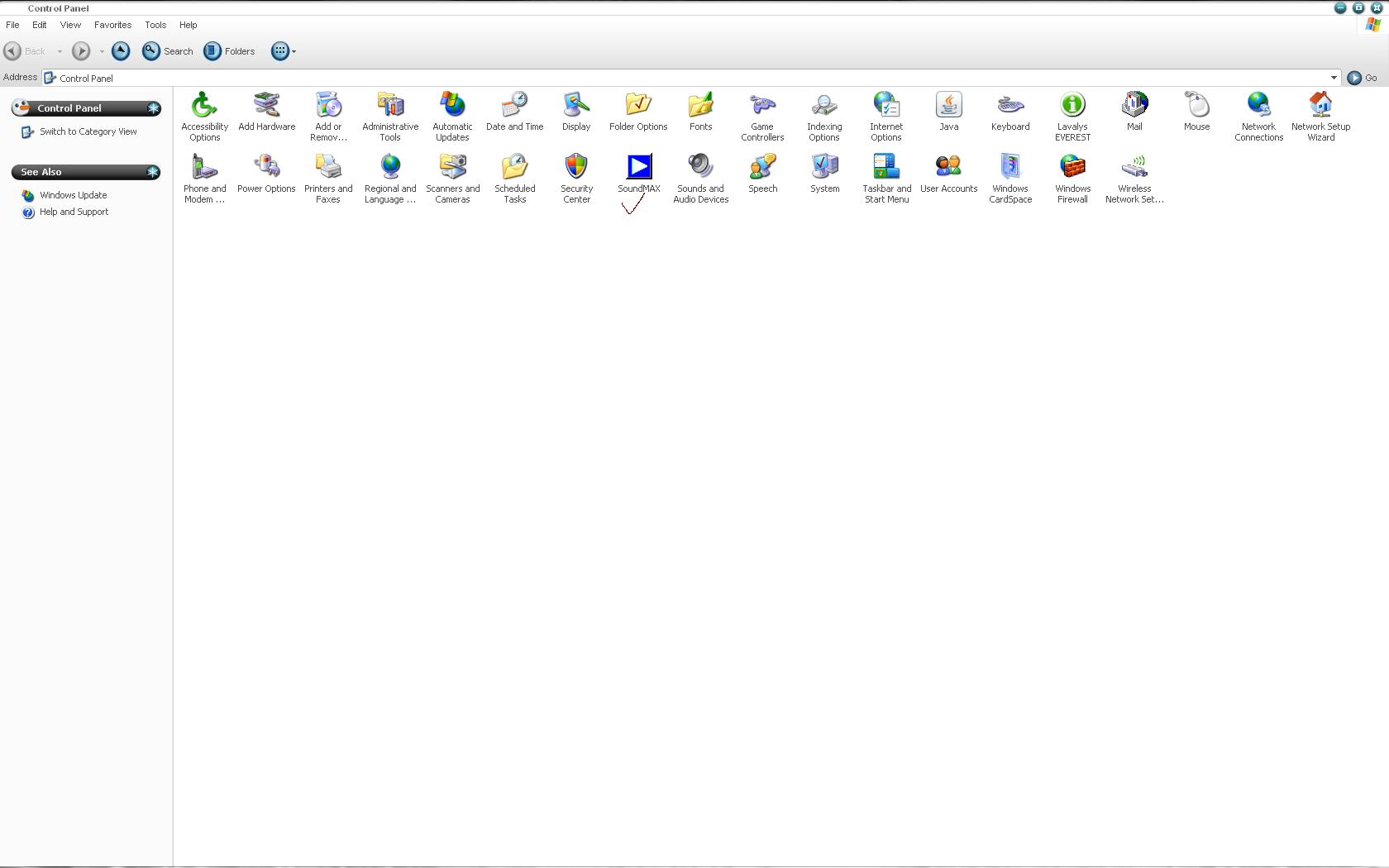The width and height of the screenshot is (1389, 868).
Task: Open Printers and Faxes icon
Action: [x=328, y=167]
